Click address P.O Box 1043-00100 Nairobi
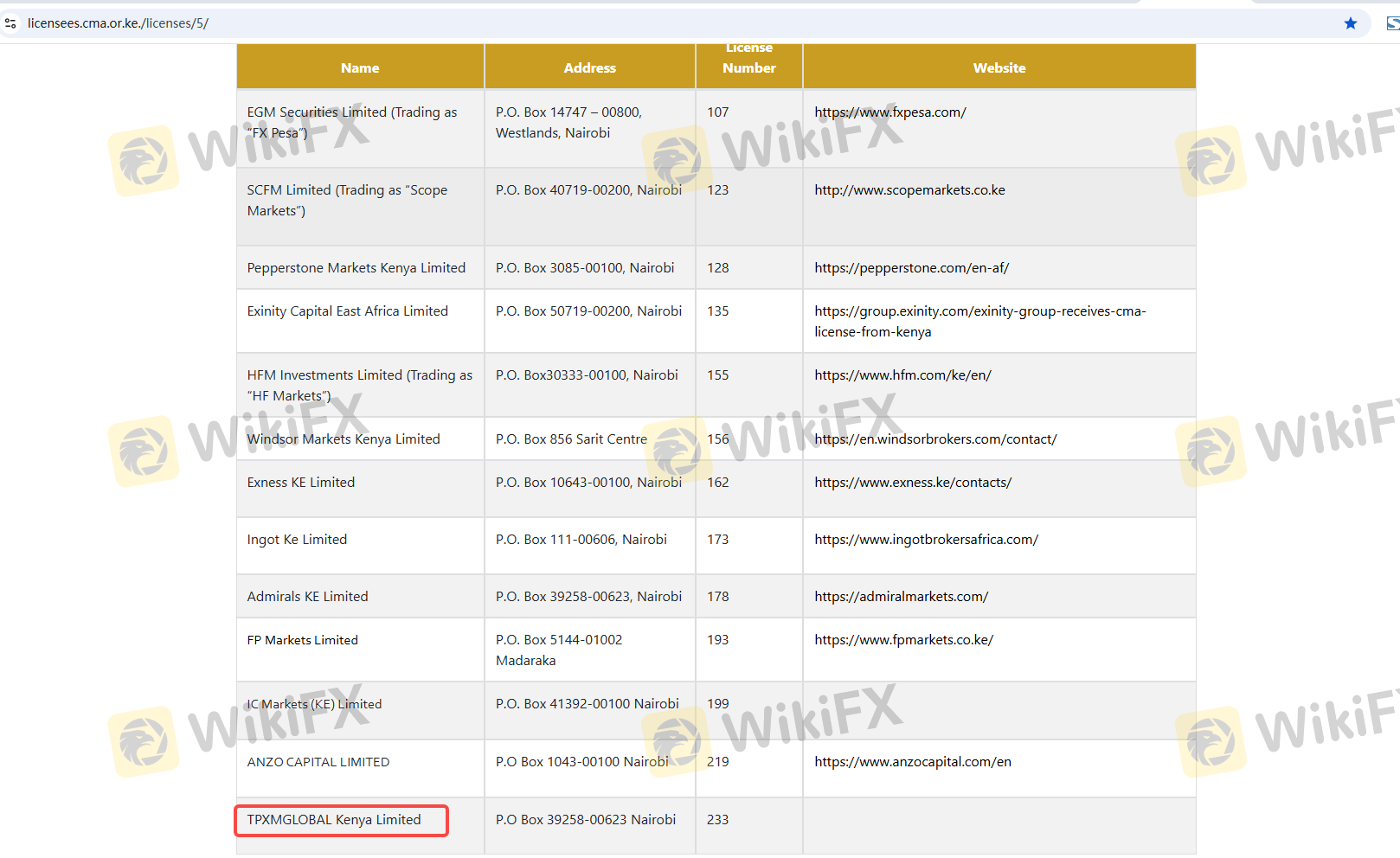 coord(582,762)
